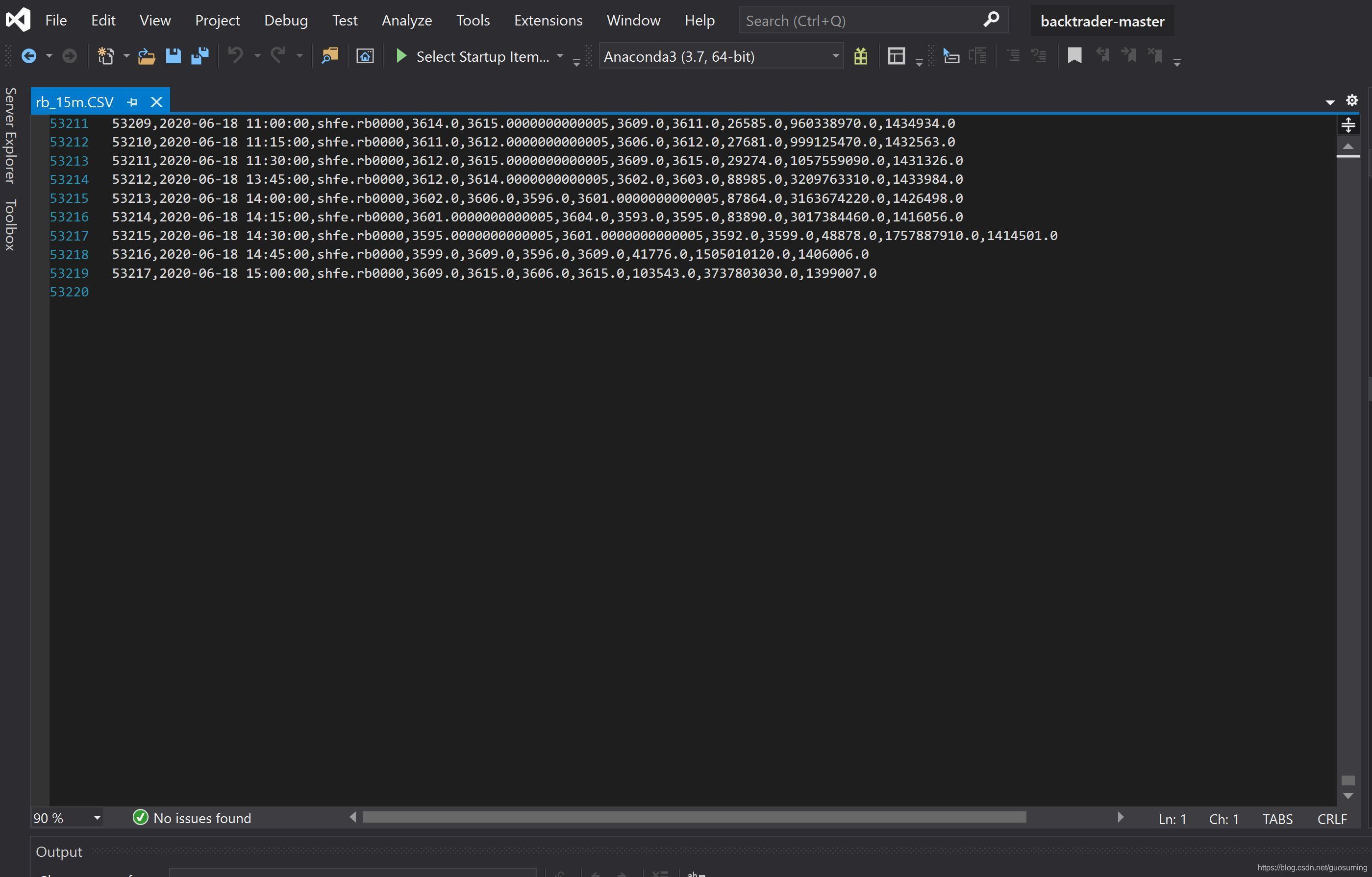This screenshot has width=1372, height=877.
Task: Click Select Startup Item button
Action: (x=483, y=56)
